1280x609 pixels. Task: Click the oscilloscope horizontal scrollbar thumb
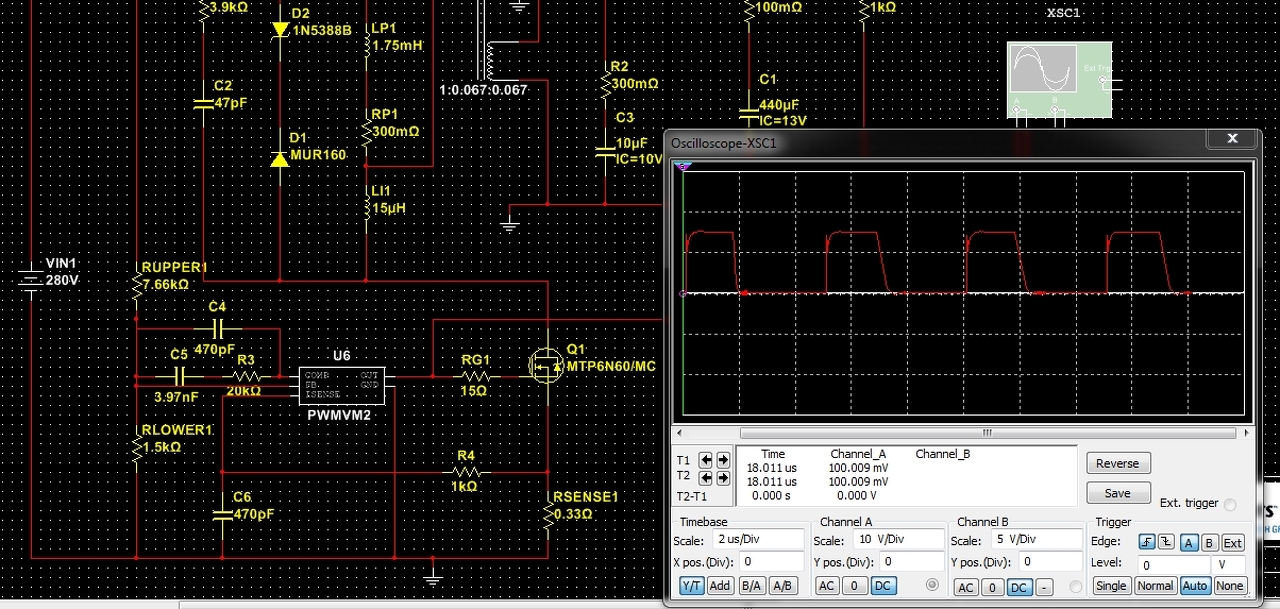986,433
